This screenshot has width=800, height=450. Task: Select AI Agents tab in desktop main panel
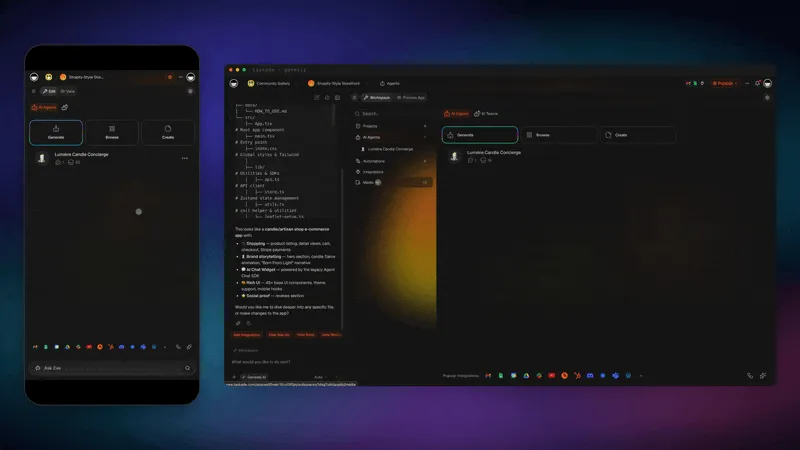point(457,114)
